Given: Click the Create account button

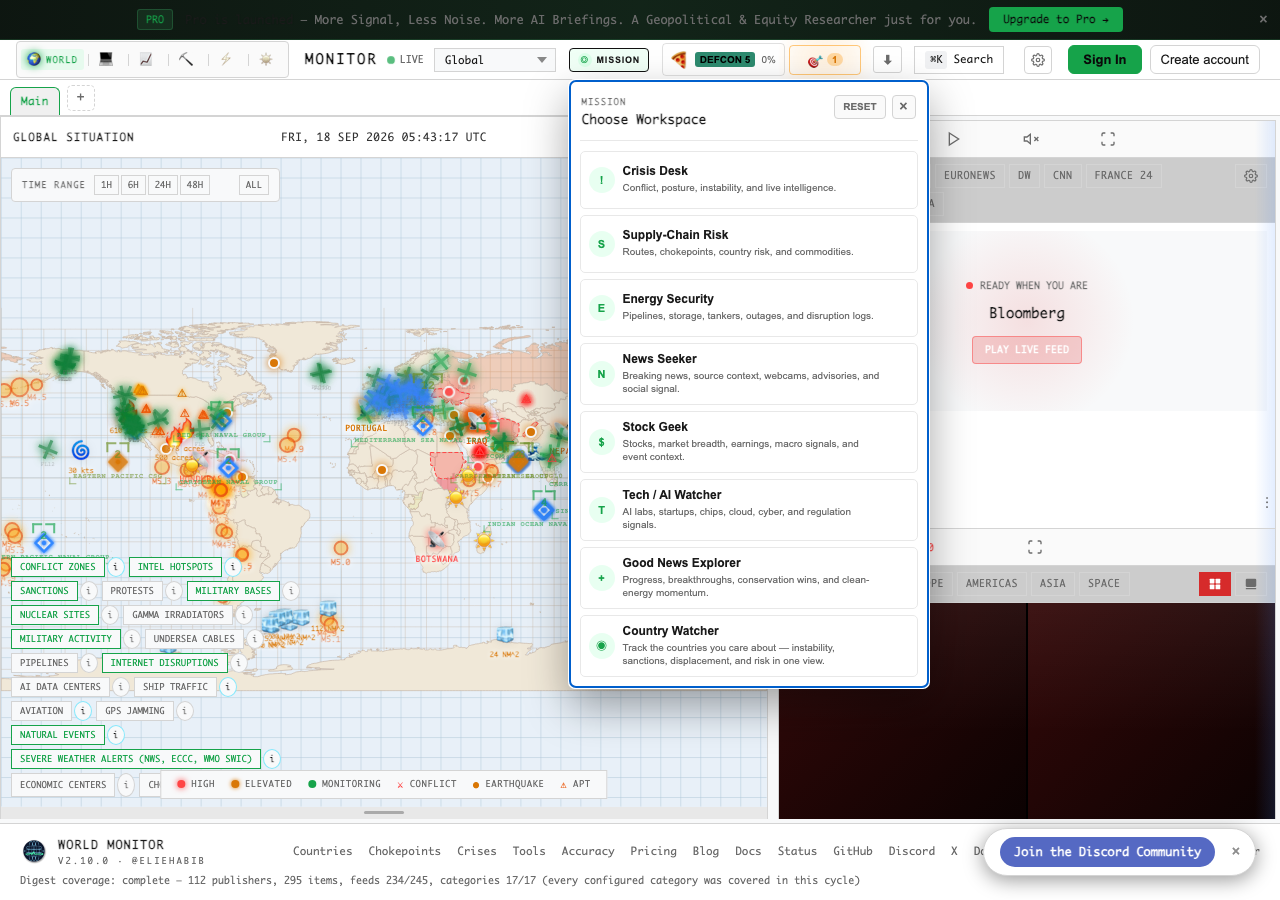Looking at the screenshot, I should [x=1205, y=60].
